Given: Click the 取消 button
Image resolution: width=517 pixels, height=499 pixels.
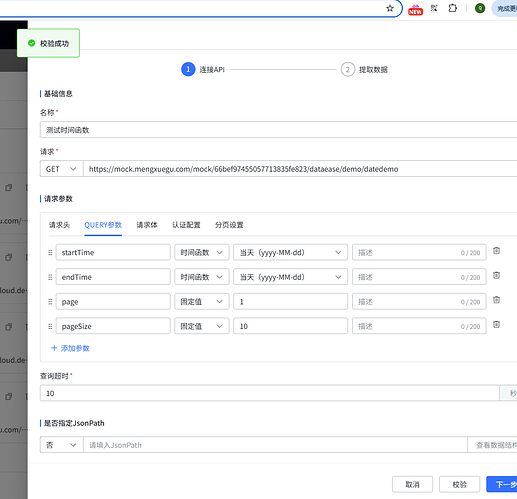Looking at the screenshot, I should [x=412, y=484].
